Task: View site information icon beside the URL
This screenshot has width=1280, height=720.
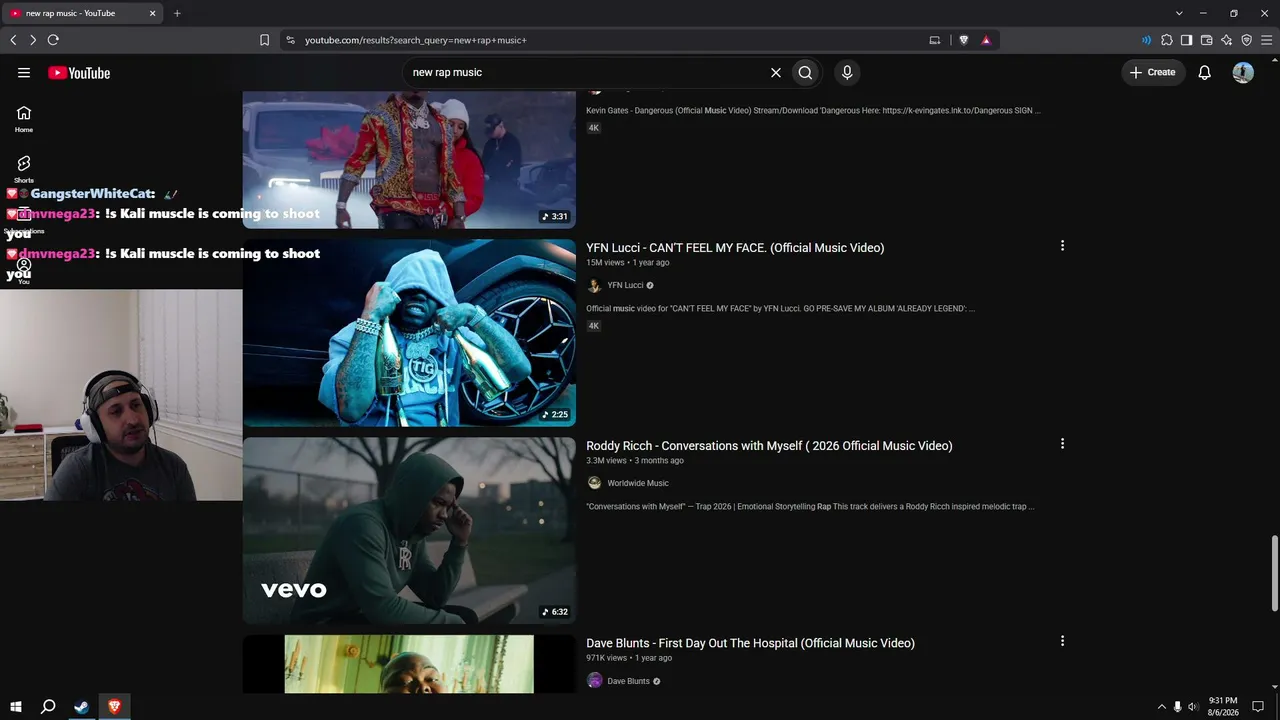Action: 290,40
